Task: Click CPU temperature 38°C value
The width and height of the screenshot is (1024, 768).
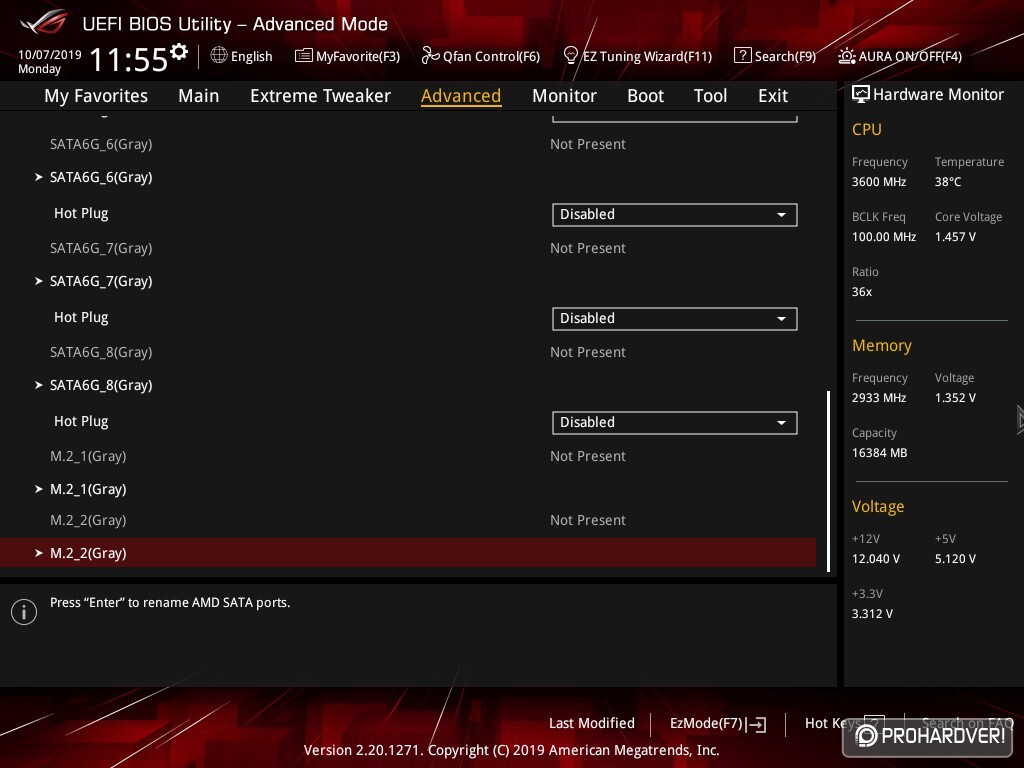Action: pos(948,182)
